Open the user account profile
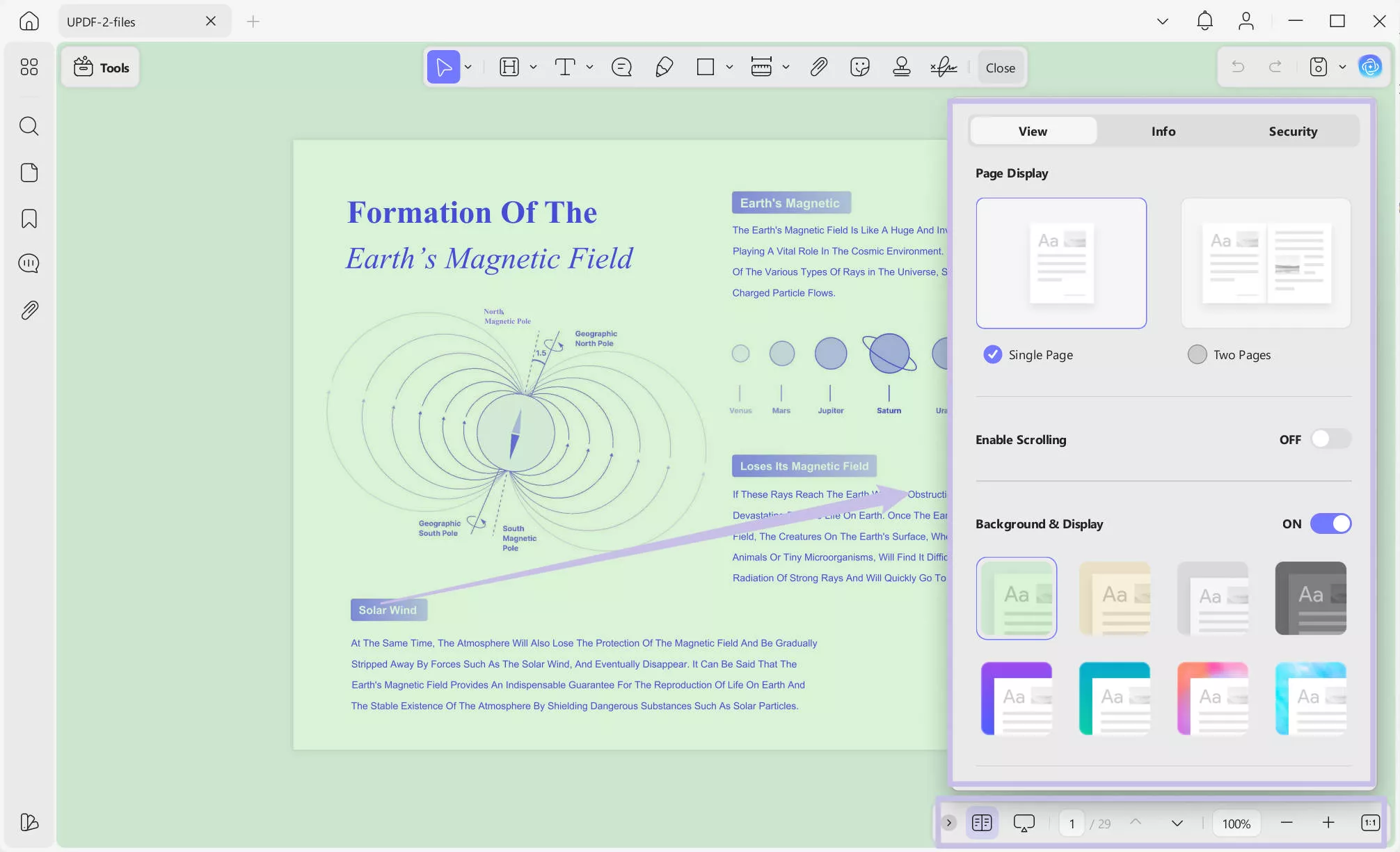 1246,22
